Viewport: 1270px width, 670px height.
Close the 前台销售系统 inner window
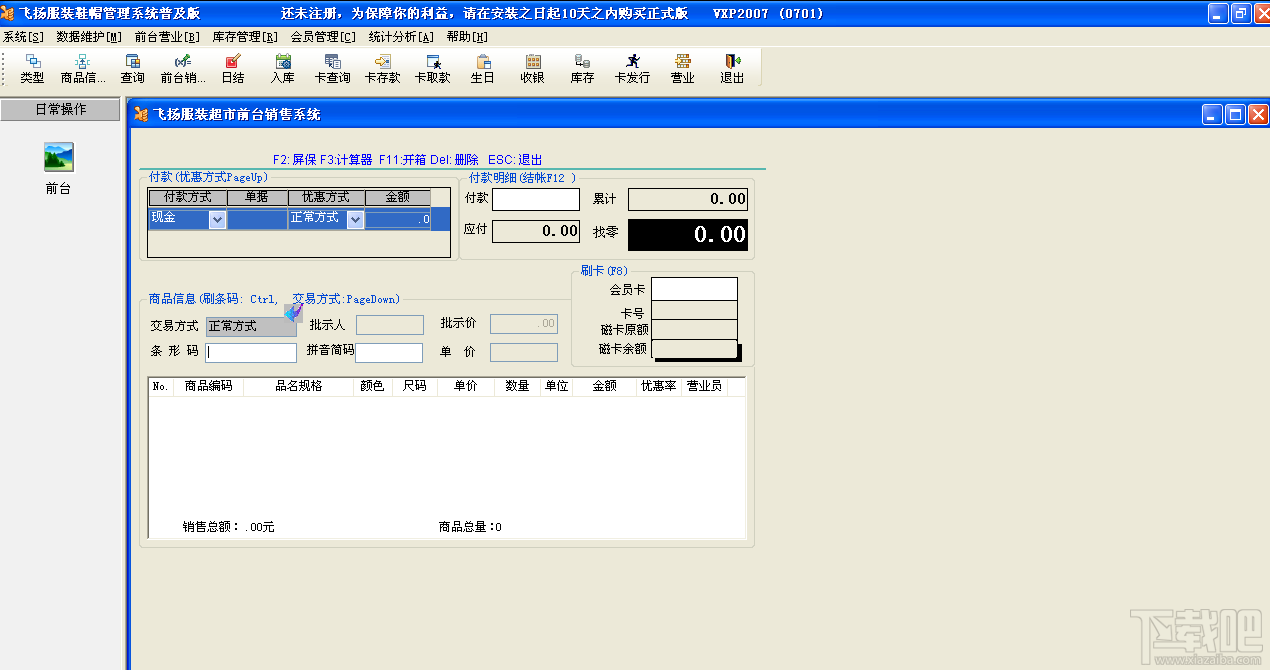1257,115
